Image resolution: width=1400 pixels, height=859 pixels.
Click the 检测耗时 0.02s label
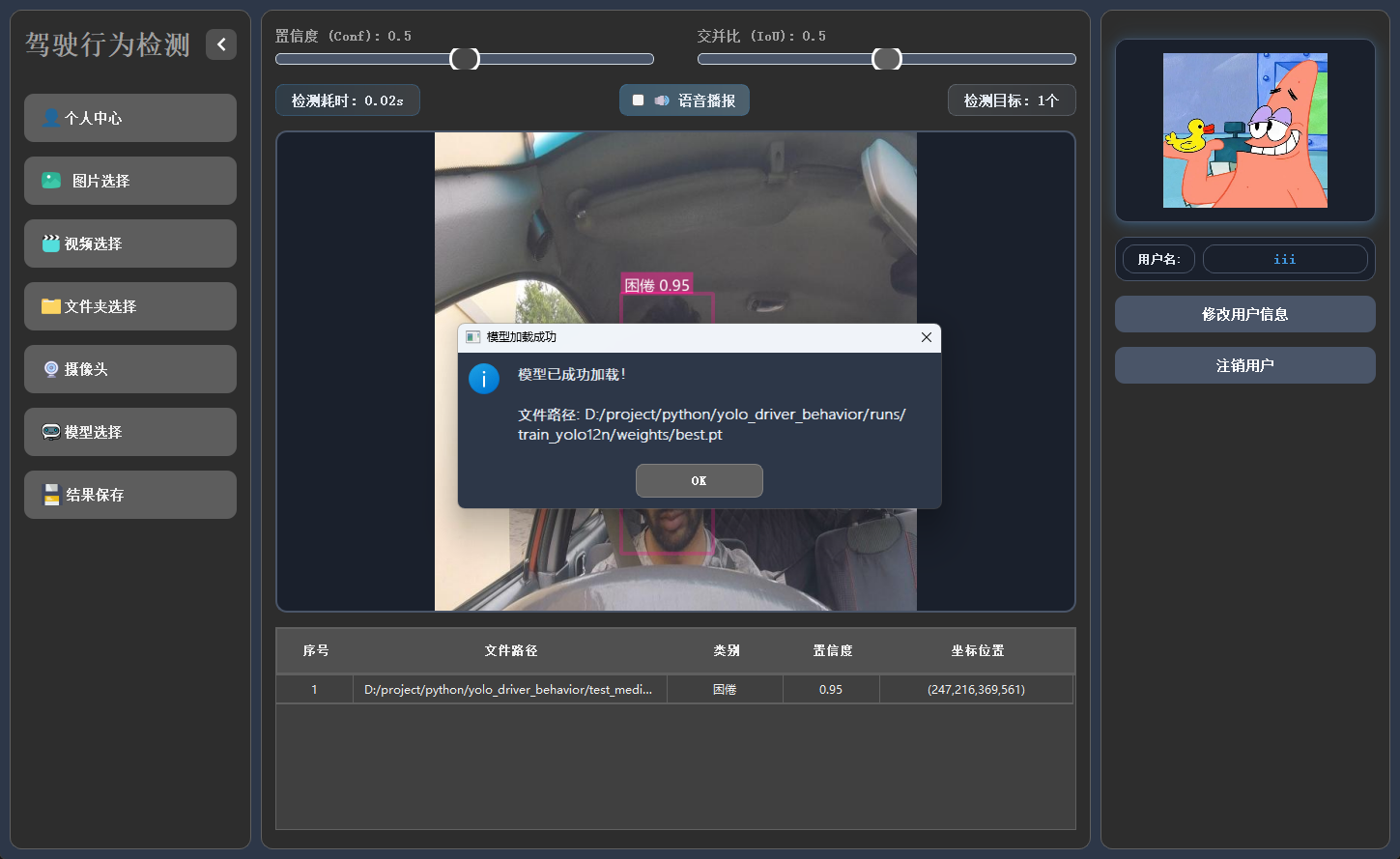(x=348, y=100)
